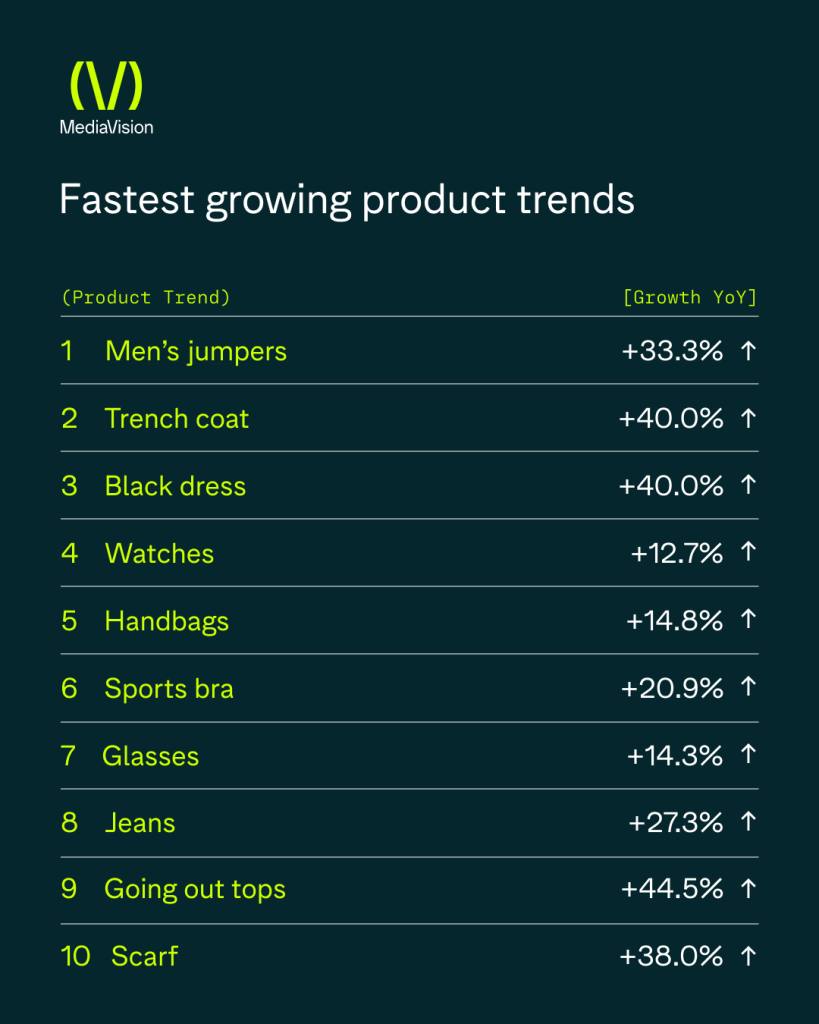The image size is (819, 1024).
Task: Click the up arrow beside +33.3%
Action: [x=748, y=351]
